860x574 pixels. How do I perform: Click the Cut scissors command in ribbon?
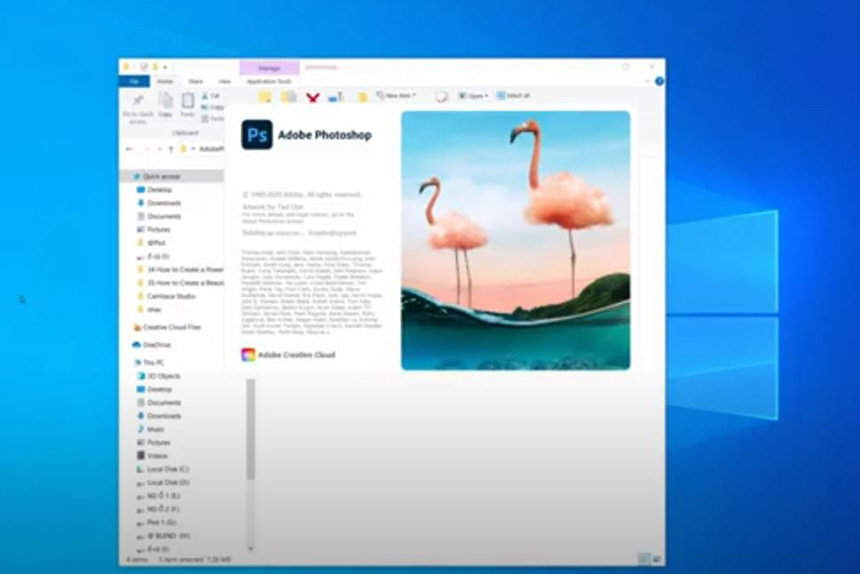(x=211, y=95)
